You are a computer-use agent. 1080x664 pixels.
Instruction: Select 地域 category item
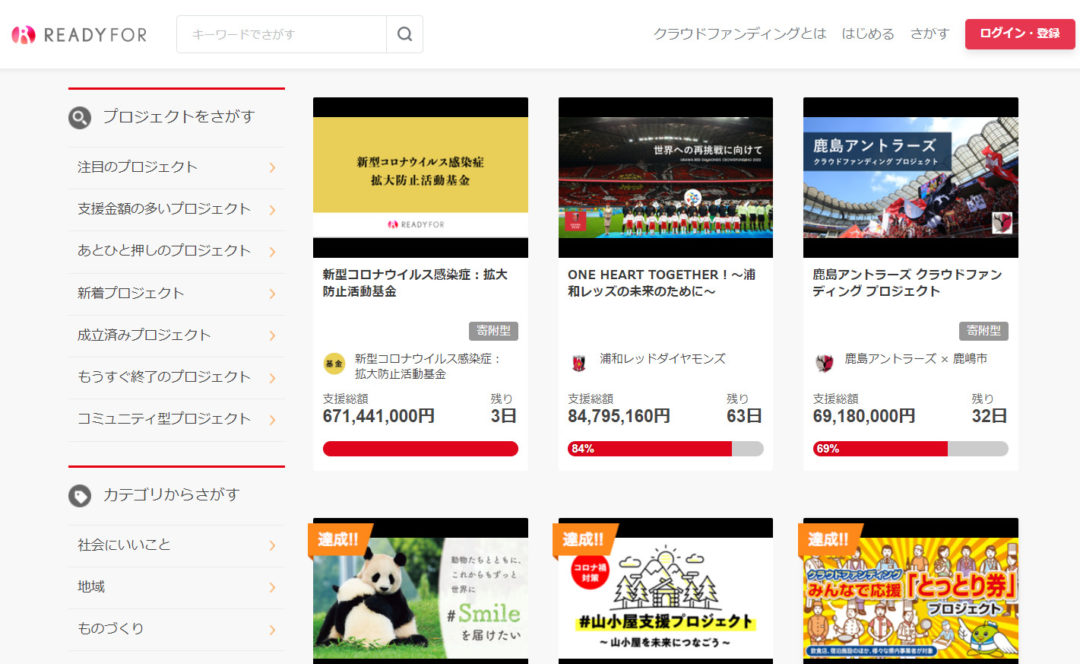tap(176, 588)
